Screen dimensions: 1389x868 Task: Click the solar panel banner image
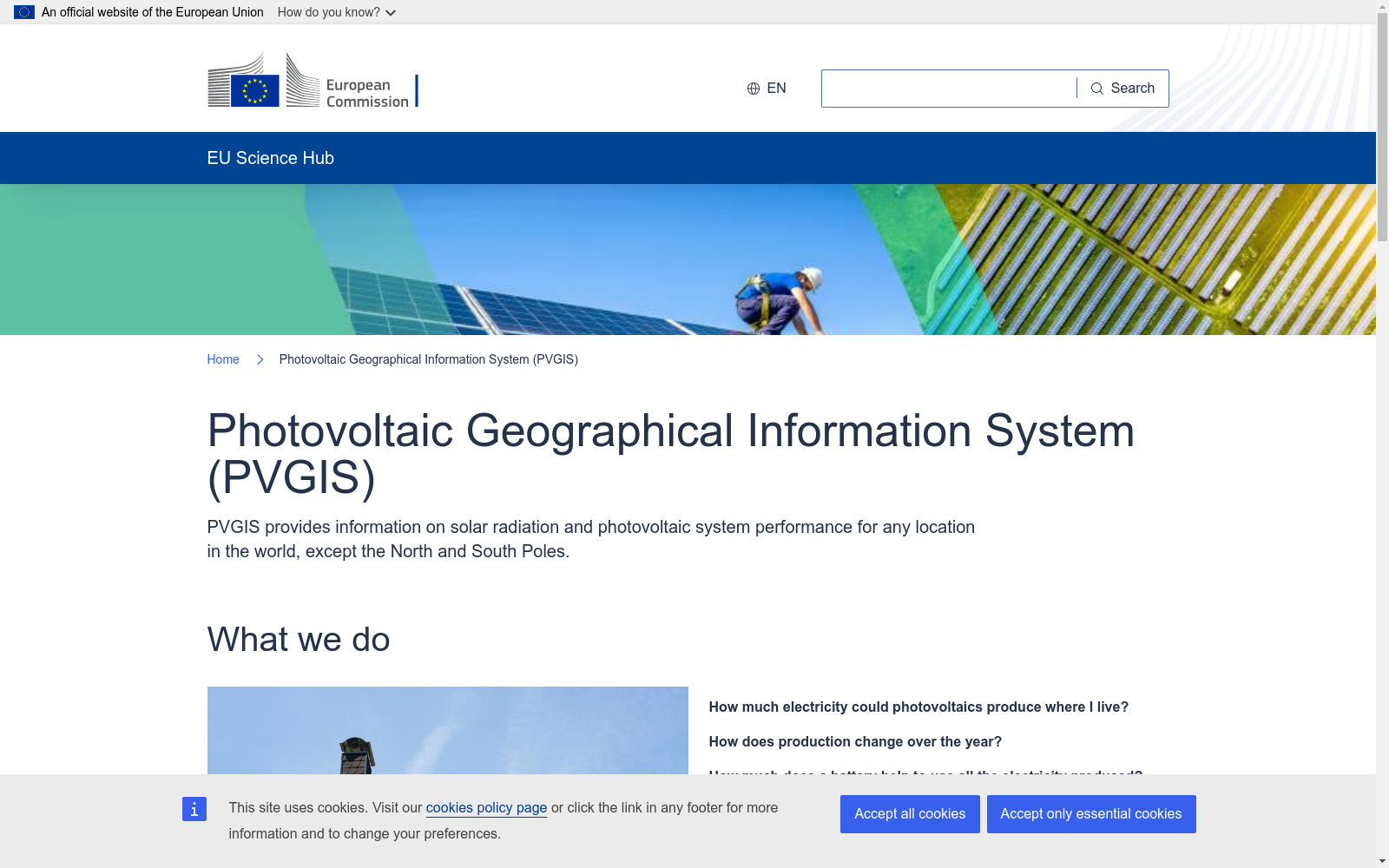(688, 260)
